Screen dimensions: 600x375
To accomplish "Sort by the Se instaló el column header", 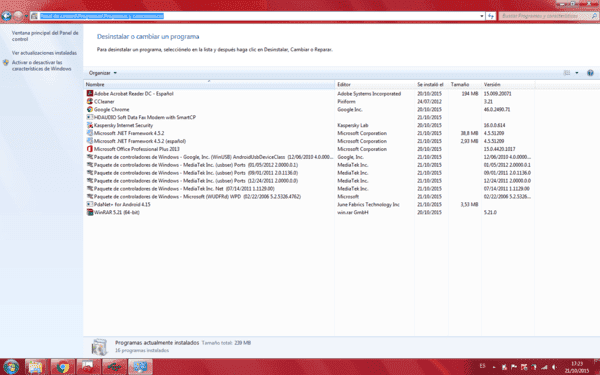I will tap(432, 84).
